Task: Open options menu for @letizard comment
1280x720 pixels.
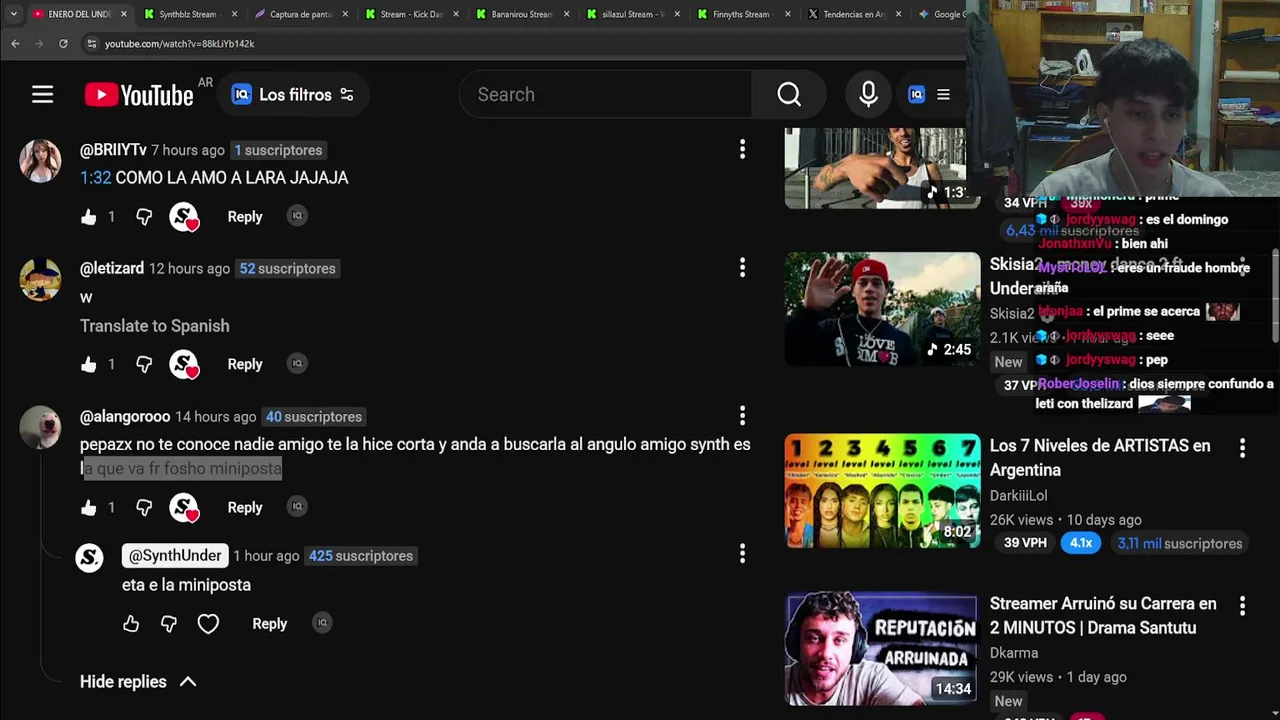Action: pos(742,267)
